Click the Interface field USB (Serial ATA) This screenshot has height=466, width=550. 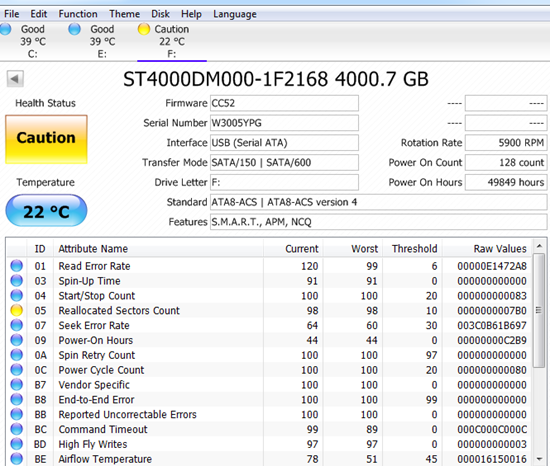click(284, 143)
